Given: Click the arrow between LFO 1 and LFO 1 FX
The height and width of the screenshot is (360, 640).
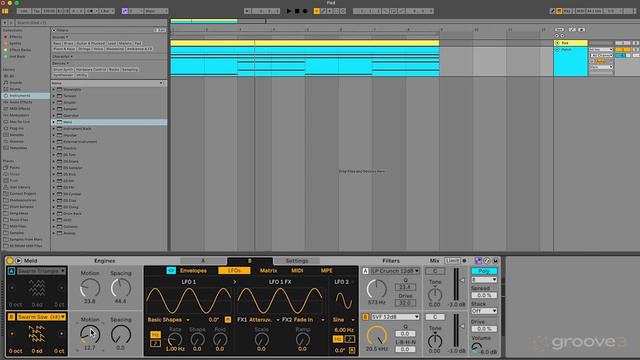Looking at the screenshot, I should 234,282.
